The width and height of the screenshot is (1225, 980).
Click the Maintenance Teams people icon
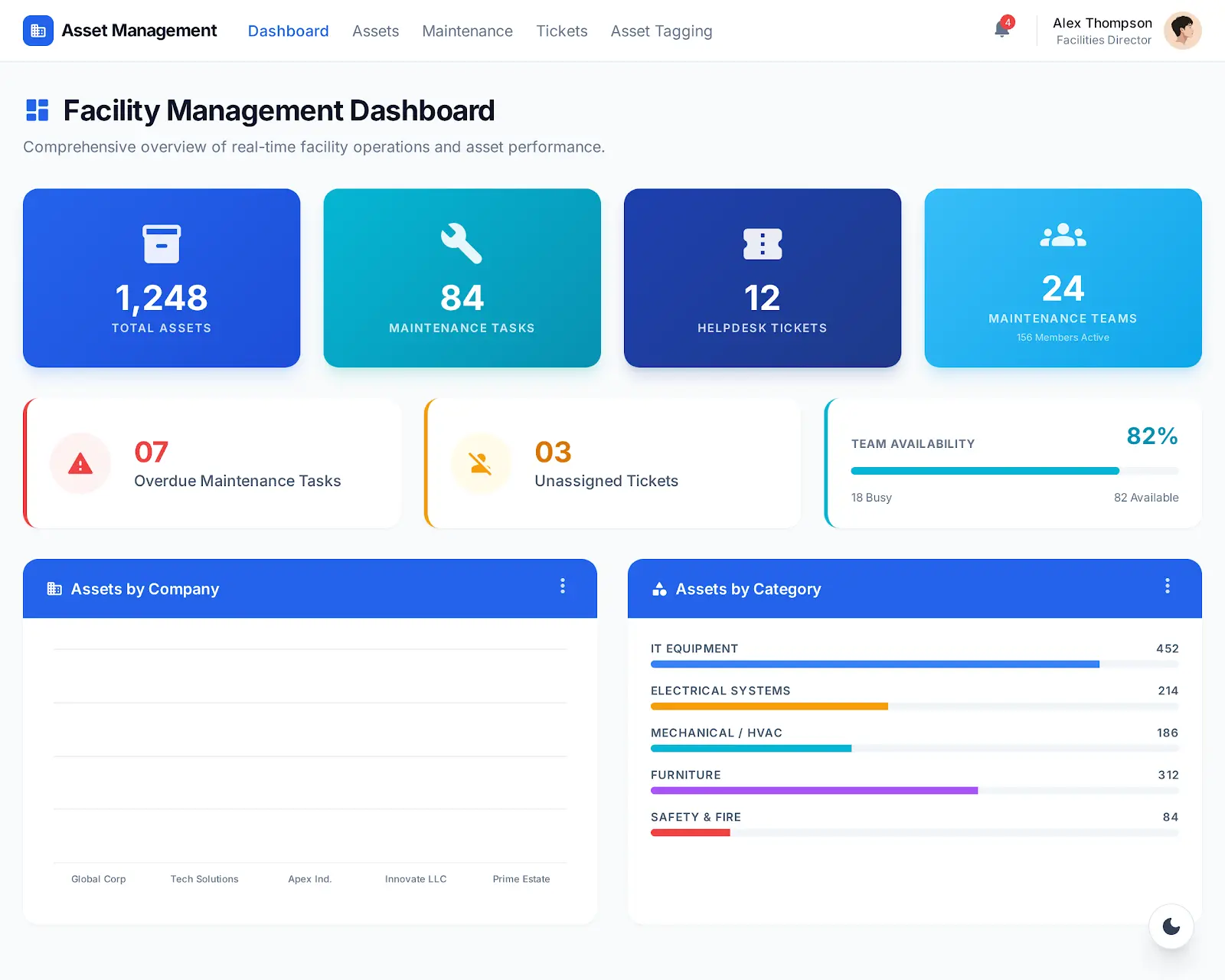pos(1063,235)
